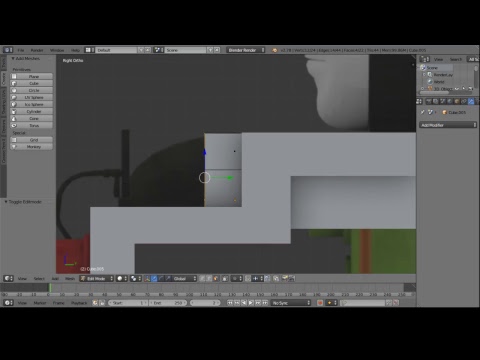This screenshot has width=480, height=360.
Task: Open the Blender Render engine dropdown
Action: tap(246, 50)
